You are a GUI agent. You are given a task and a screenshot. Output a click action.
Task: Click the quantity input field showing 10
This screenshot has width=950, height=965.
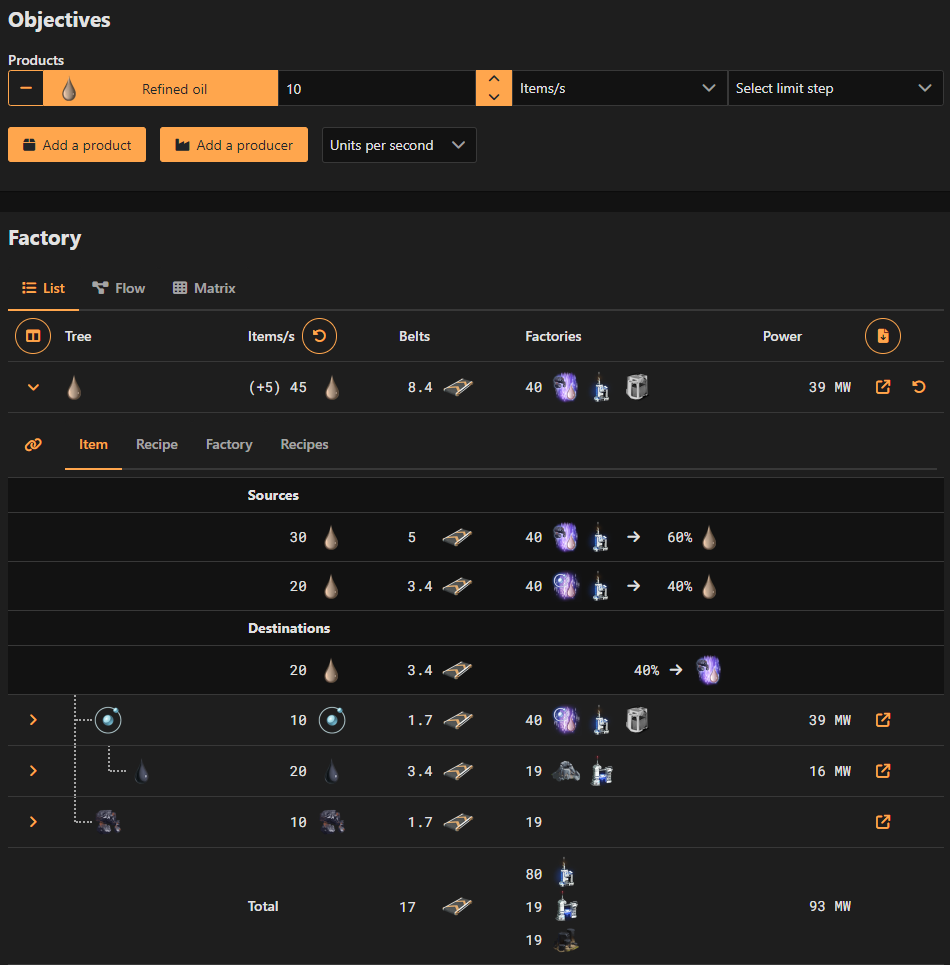click(377, 88)
